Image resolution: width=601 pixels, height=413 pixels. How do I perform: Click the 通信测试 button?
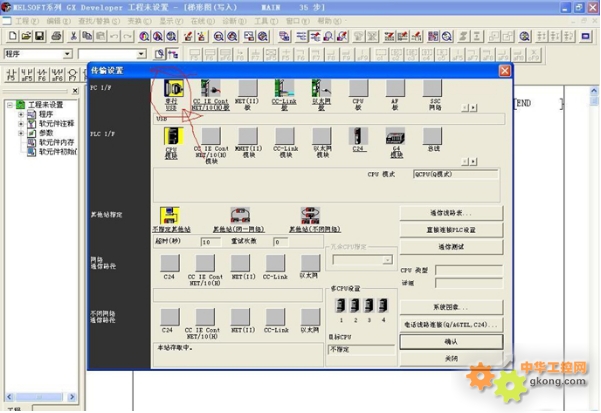coord(451,247)
